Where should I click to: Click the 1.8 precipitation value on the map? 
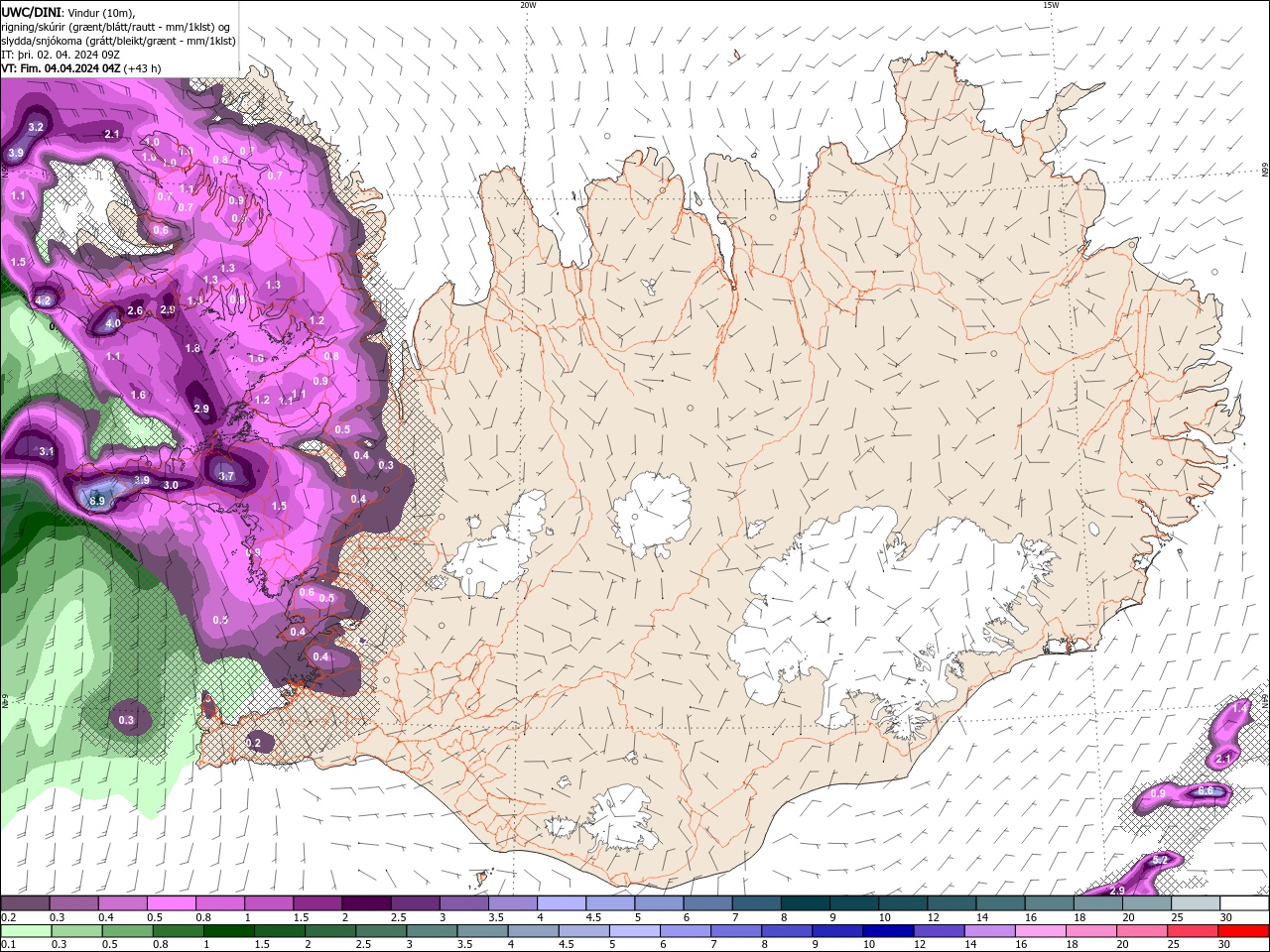tap(192, 349)
